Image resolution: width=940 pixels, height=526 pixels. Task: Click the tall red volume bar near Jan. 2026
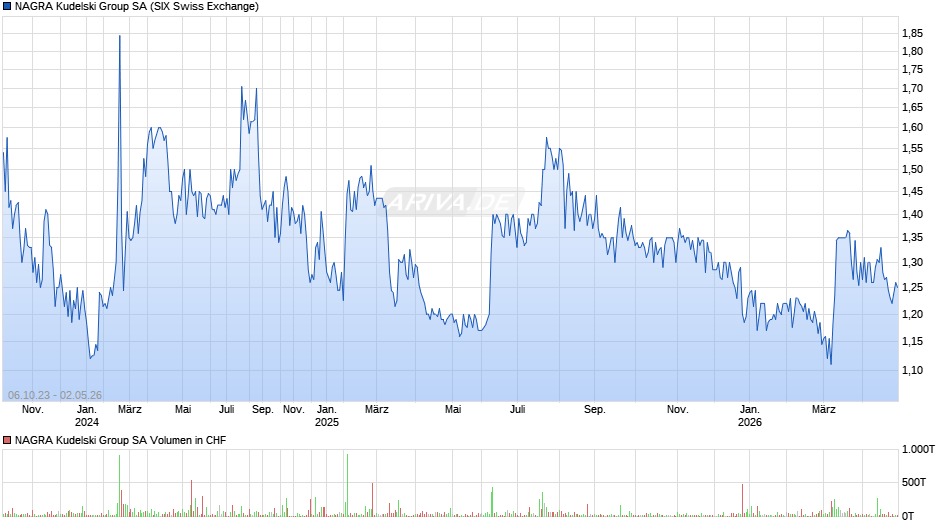coord(742,500)
